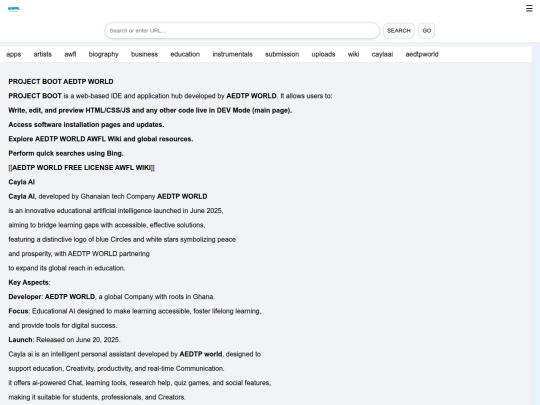This screenshot has height=405, width=540.
Task: Click the 'Write, edit, and preview HTML/CSS/JS' line
Action: 150,111
